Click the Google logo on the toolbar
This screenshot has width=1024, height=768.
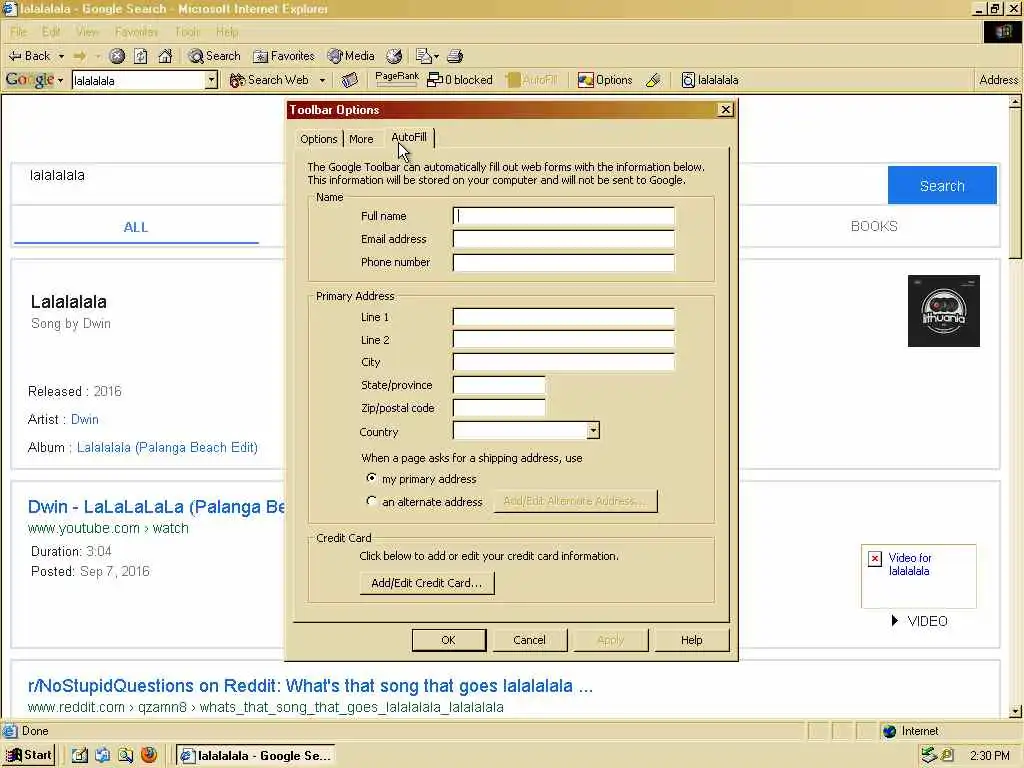[x=29, y=80]
